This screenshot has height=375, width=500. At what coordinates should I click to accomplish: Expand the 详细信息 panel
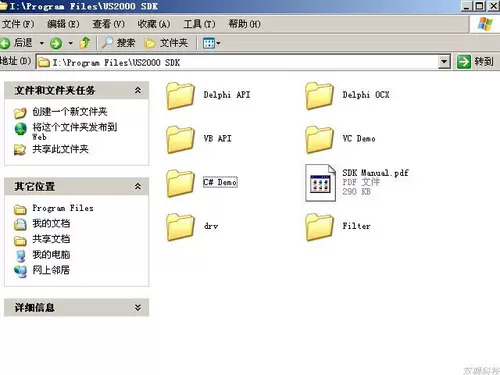pyautogui.click(x=138, y=307)
